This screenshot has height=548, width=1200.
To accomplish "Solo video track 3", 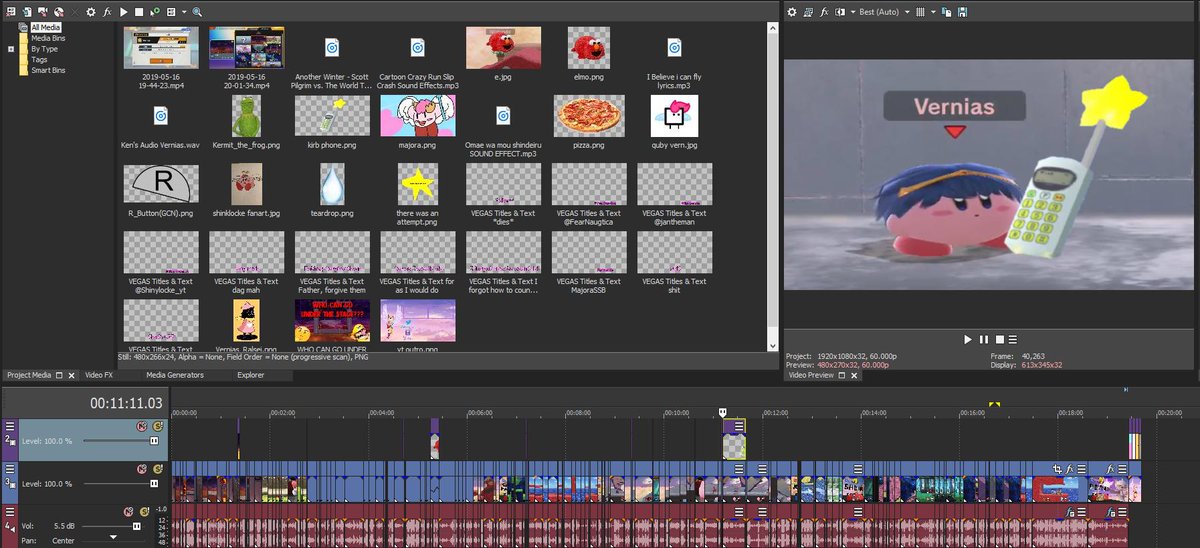I will tap(158, 469).
